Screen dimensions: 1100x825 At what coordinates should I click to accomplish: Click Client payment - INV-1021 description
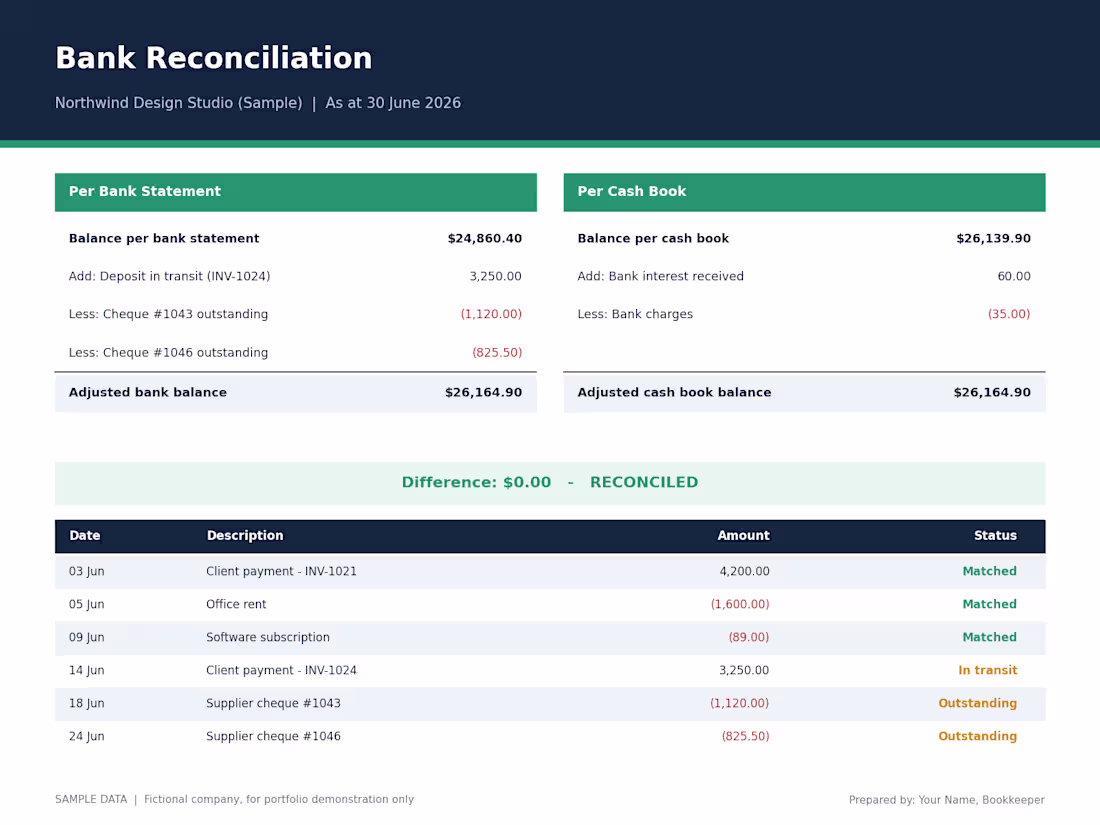tap(281, 572)
